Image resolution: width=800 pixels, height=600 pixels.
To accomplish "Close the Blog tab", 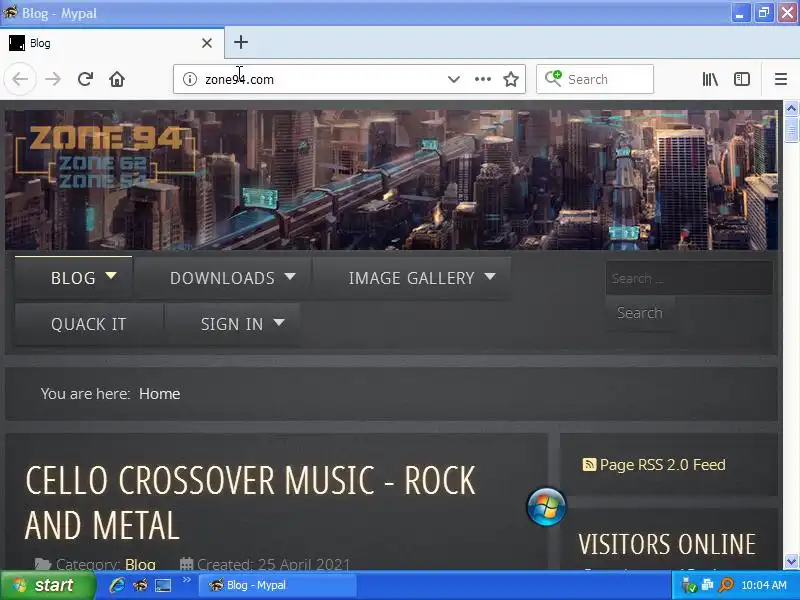I will [207, 43].
